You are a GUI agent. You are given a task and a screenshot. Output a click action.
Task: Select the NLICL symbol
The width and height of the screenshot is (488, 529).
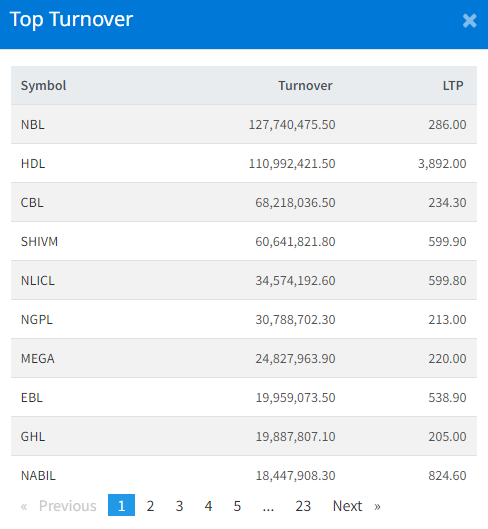tap(38, 281)
